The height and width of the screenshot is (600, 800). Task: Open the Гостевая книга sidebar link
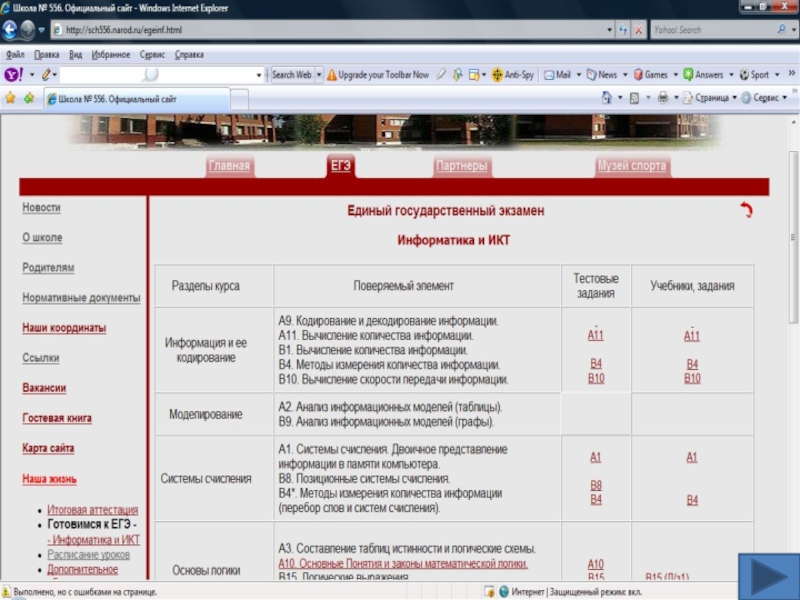pos(57,418)
